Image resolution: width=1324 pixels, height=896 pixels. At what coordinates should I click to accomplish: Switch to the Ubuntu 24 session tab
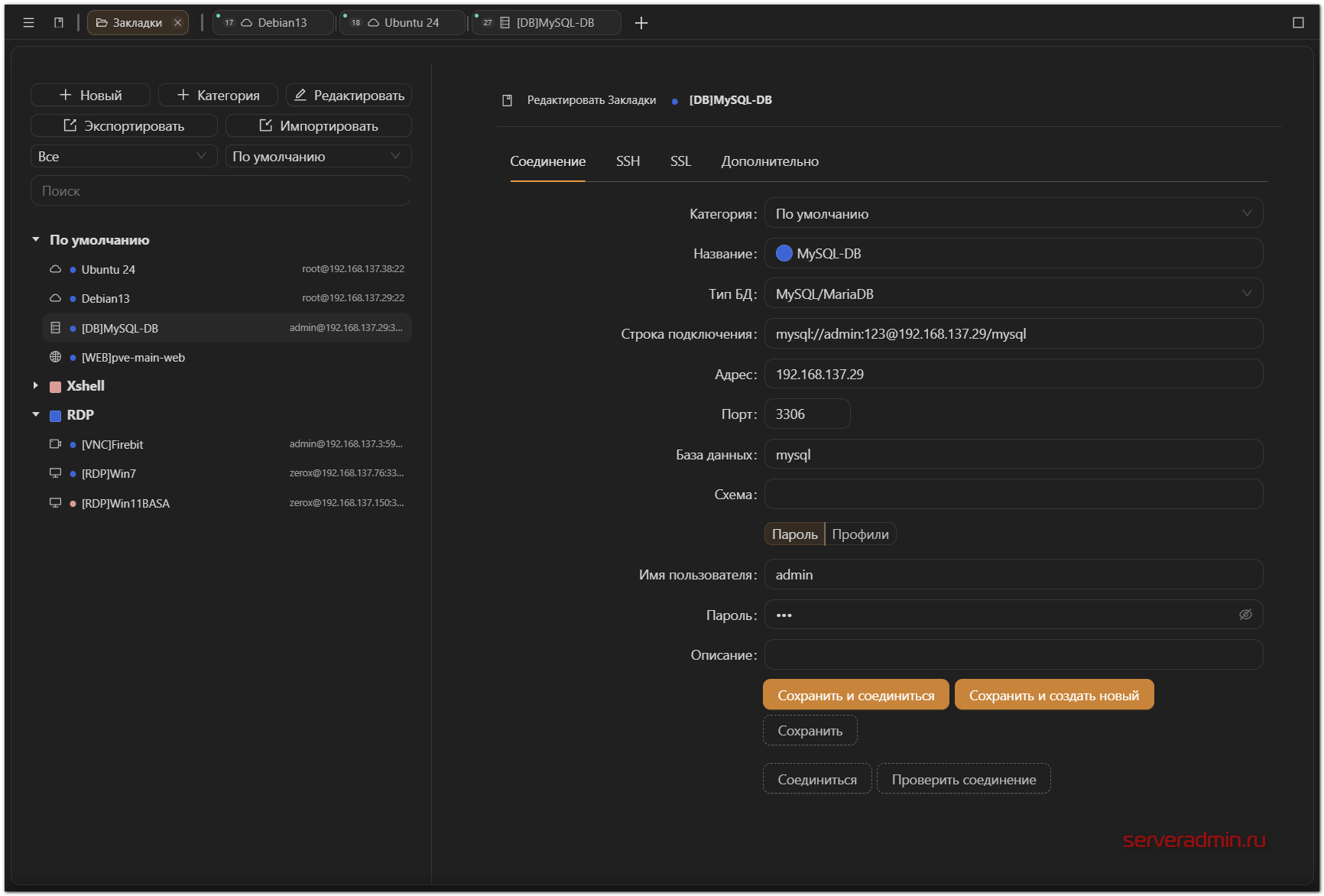pyautogui.click(x=402, y=23)
